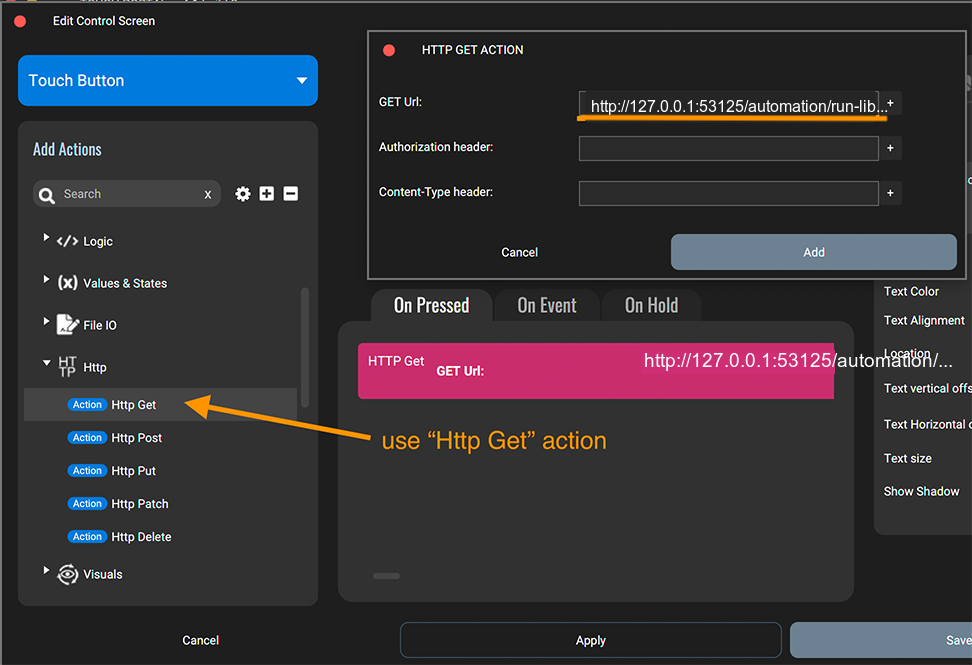Expand the Logic category
Screen dimensions: 972x665
click(46, 237)
